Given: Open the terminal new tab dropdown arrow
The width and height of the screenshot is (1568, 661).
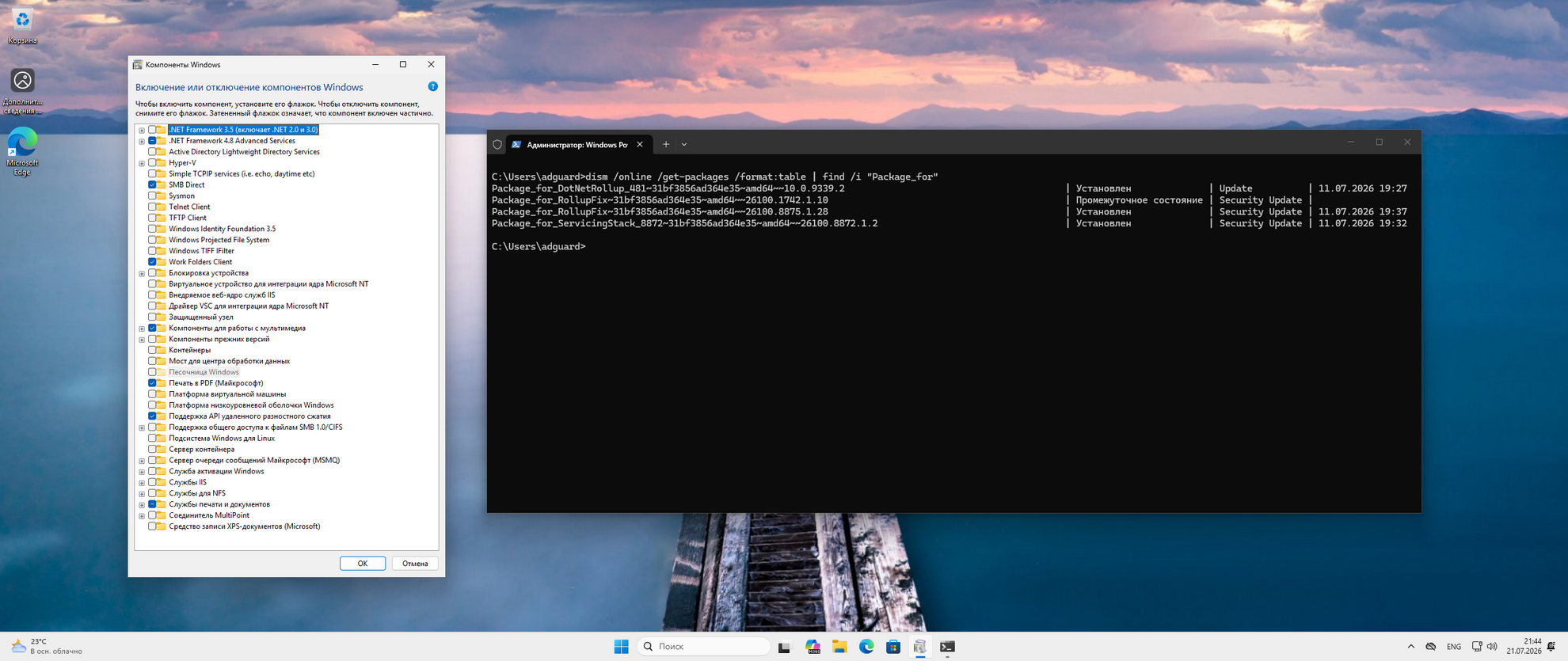Looking at the screenshot, I should point(684,144).
